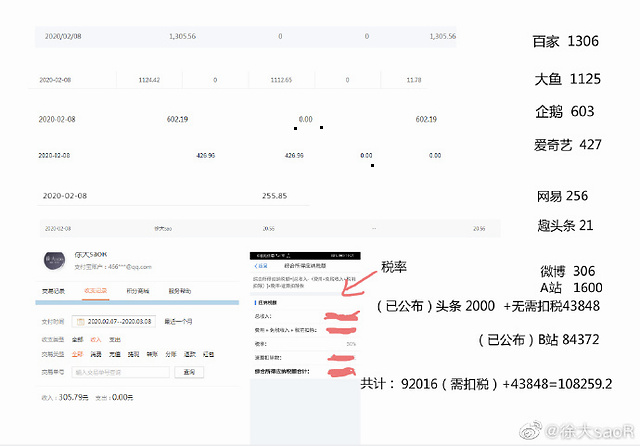Screen dimensions: 640x446
Task: Click the expense total 0.00元
Action: [x=122, y=397]
